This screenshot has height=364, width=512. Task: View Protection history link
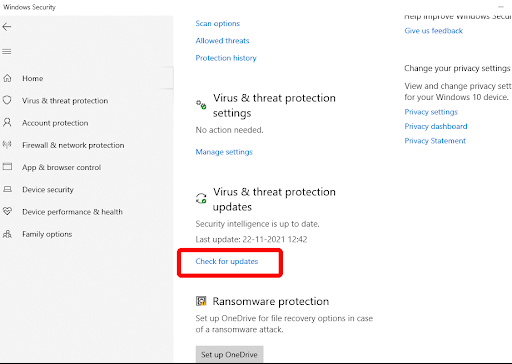point(226,58)
